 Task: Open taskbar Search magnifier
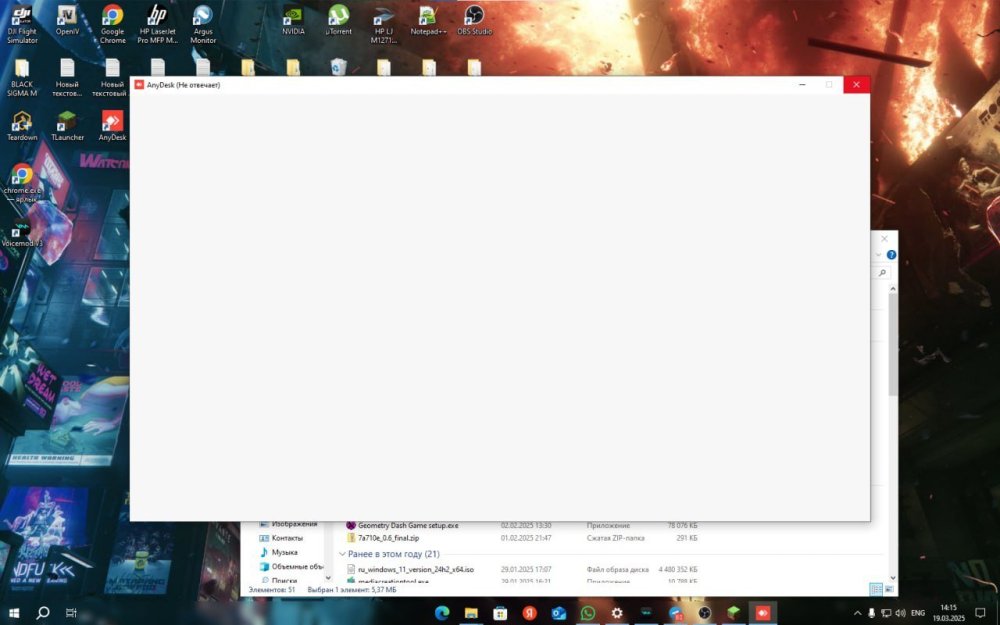43,613
